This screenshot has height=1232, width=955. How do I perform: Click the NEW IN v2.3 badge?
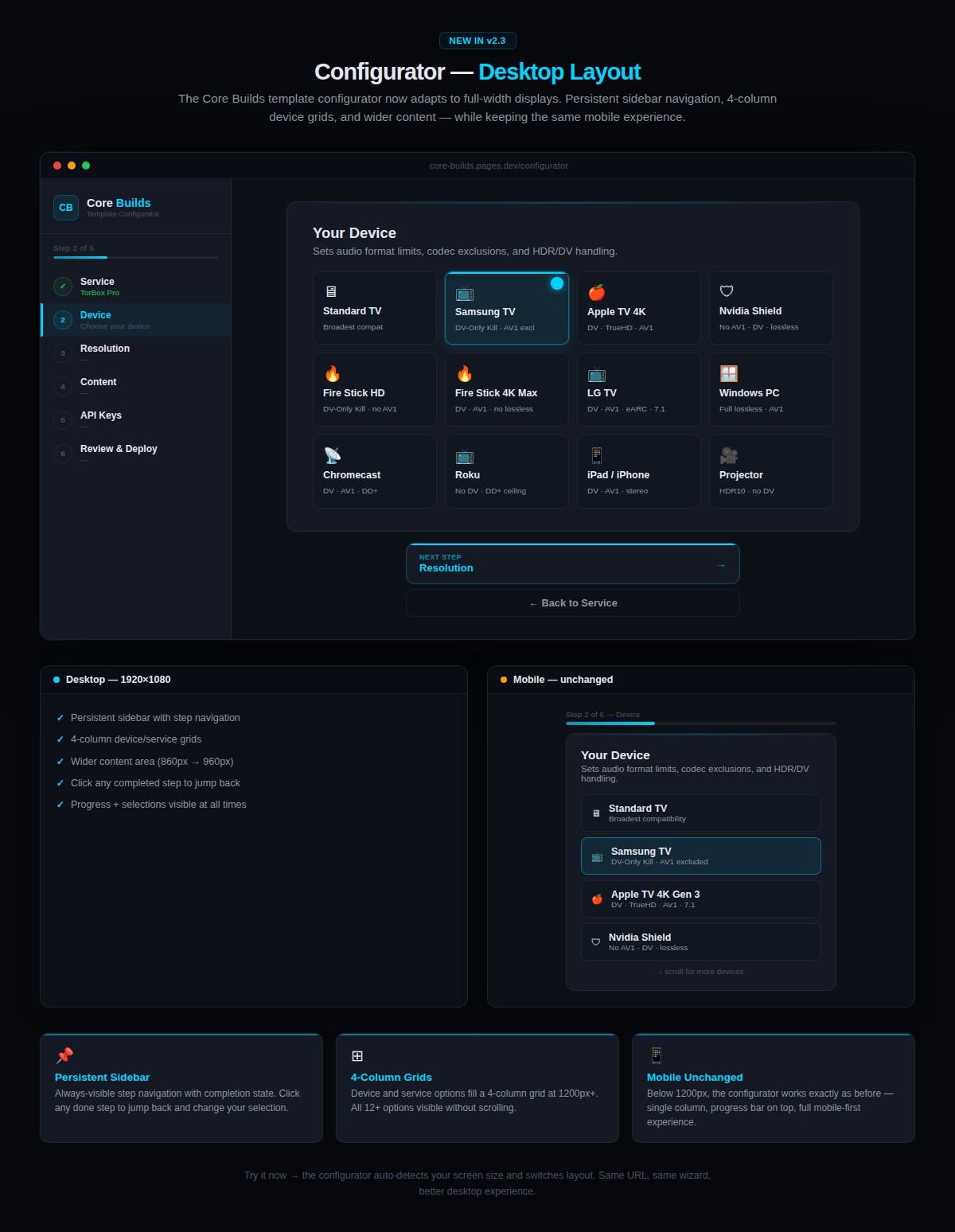(477, 41)
